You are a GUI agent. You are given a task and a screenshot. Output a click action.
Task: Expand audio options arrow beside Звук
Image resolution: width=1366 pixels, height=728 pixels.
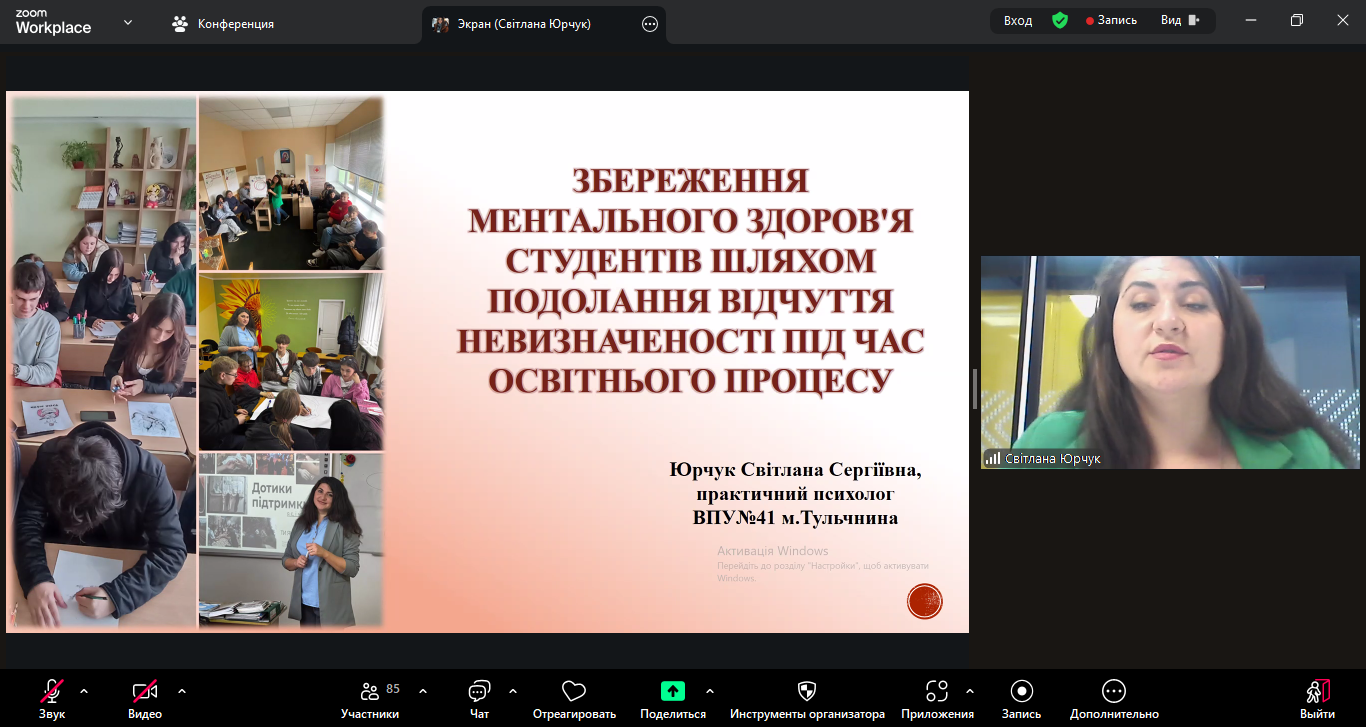(84, 691)
